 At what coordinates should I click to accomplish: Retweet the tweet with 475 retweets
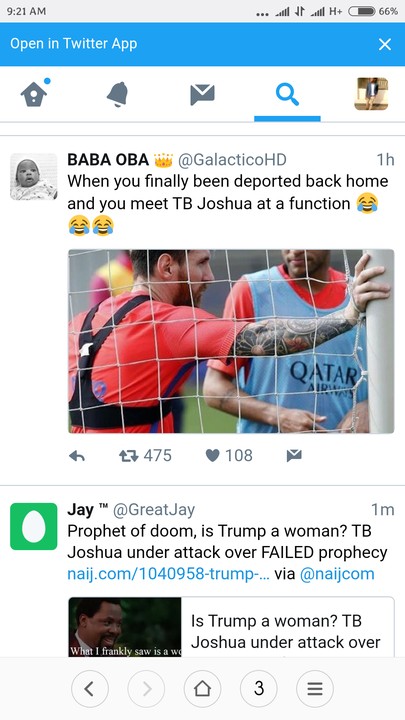[145, 456]
